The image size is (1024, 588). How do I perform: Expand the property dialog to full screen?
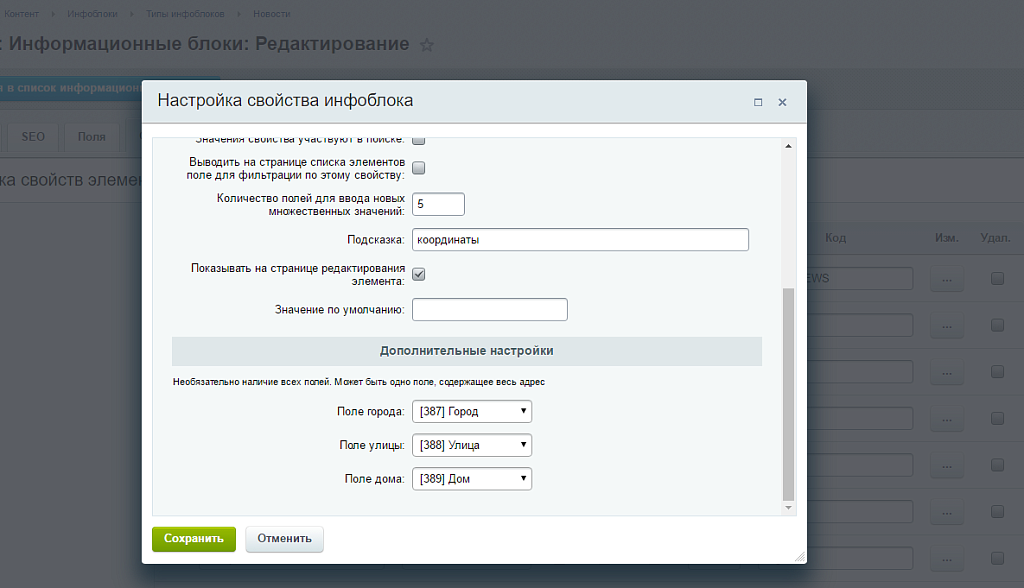[x=758, y=102]
